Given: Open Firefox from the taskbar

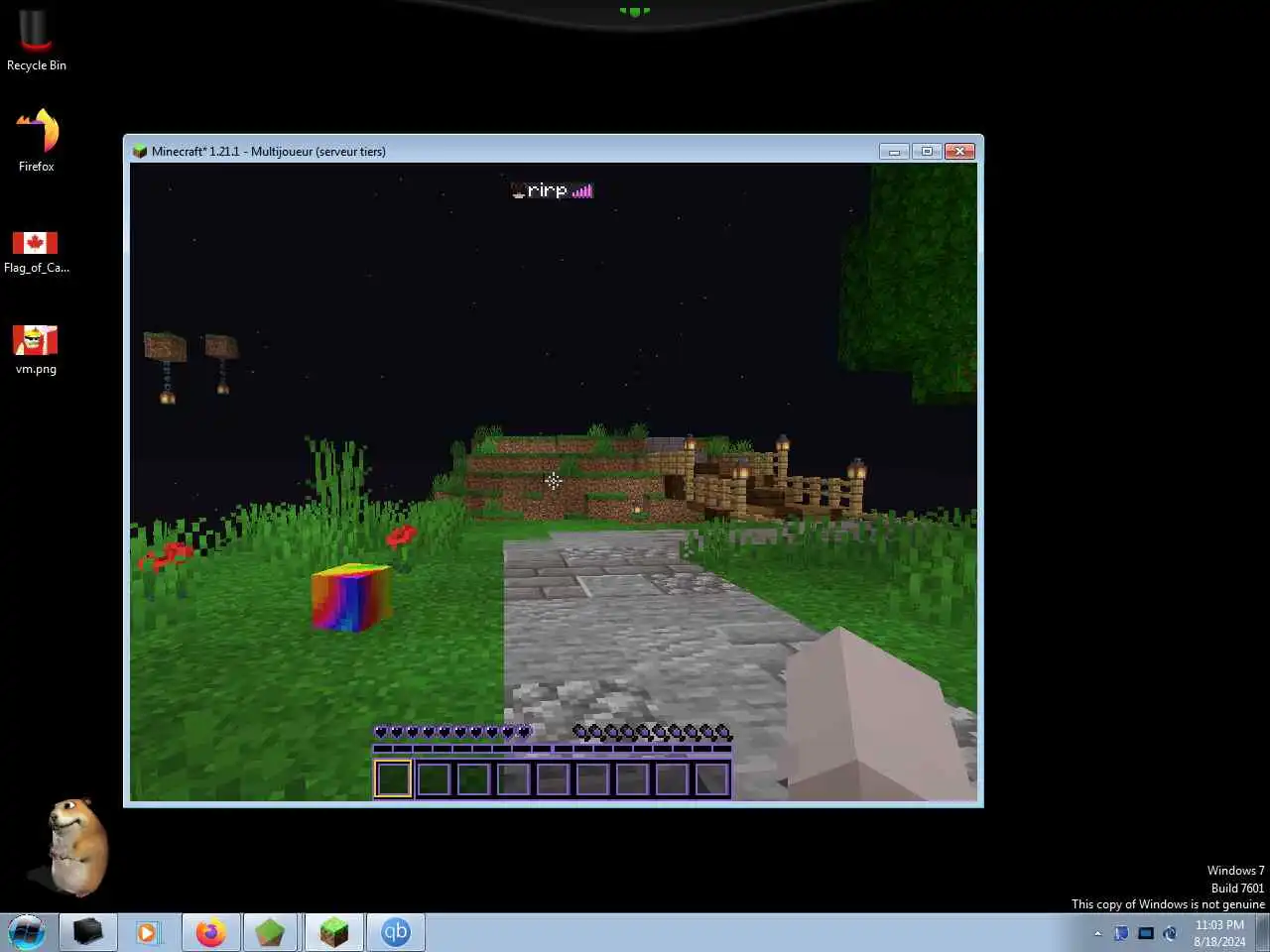Looking at the screenshot, I should [x=210, y=932].
